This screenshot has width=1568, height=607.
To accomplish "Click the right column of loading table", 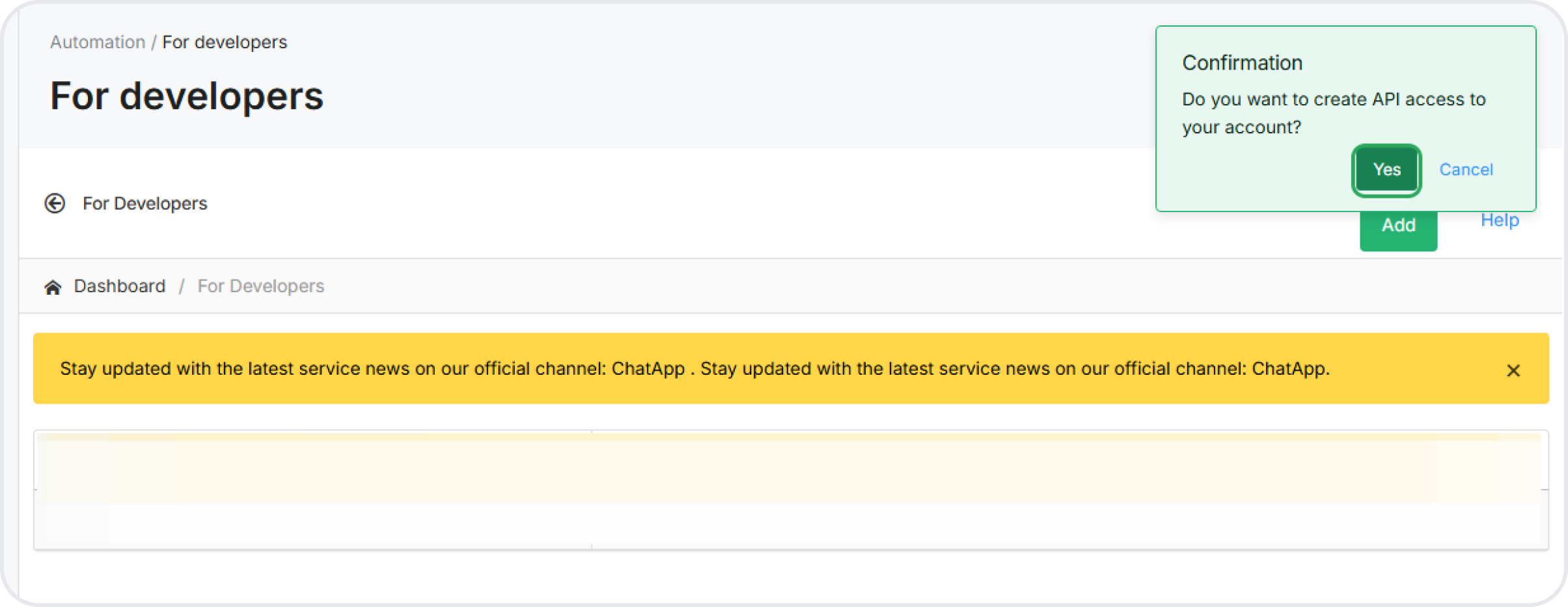I will (1067, 490).
